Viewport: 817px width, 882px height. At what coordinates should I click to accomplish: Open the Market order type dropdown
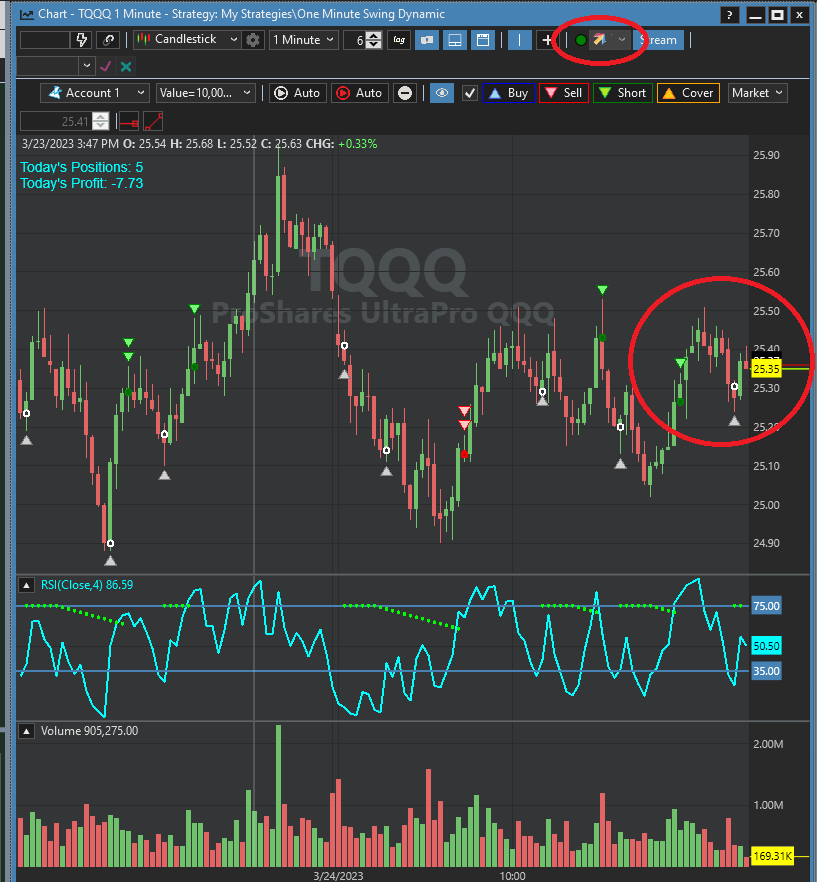pyautogui.click(x=757, y=93)
